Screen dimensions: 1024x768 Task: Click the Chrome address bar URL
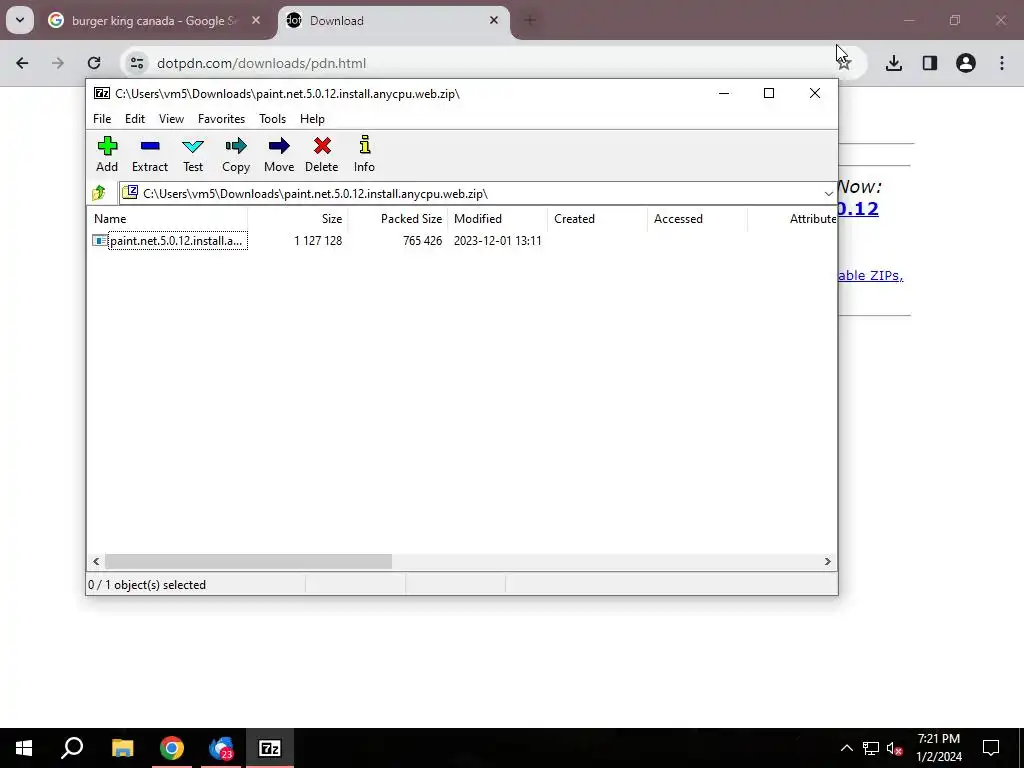point(261,63)
